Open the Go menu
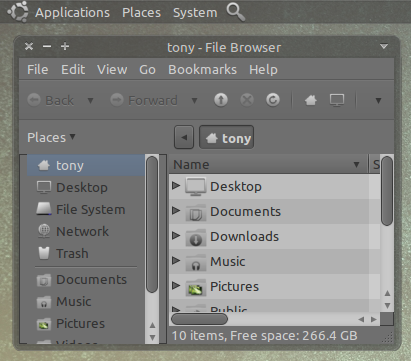This screenshot has height=361, width=411. click(147, 70)
